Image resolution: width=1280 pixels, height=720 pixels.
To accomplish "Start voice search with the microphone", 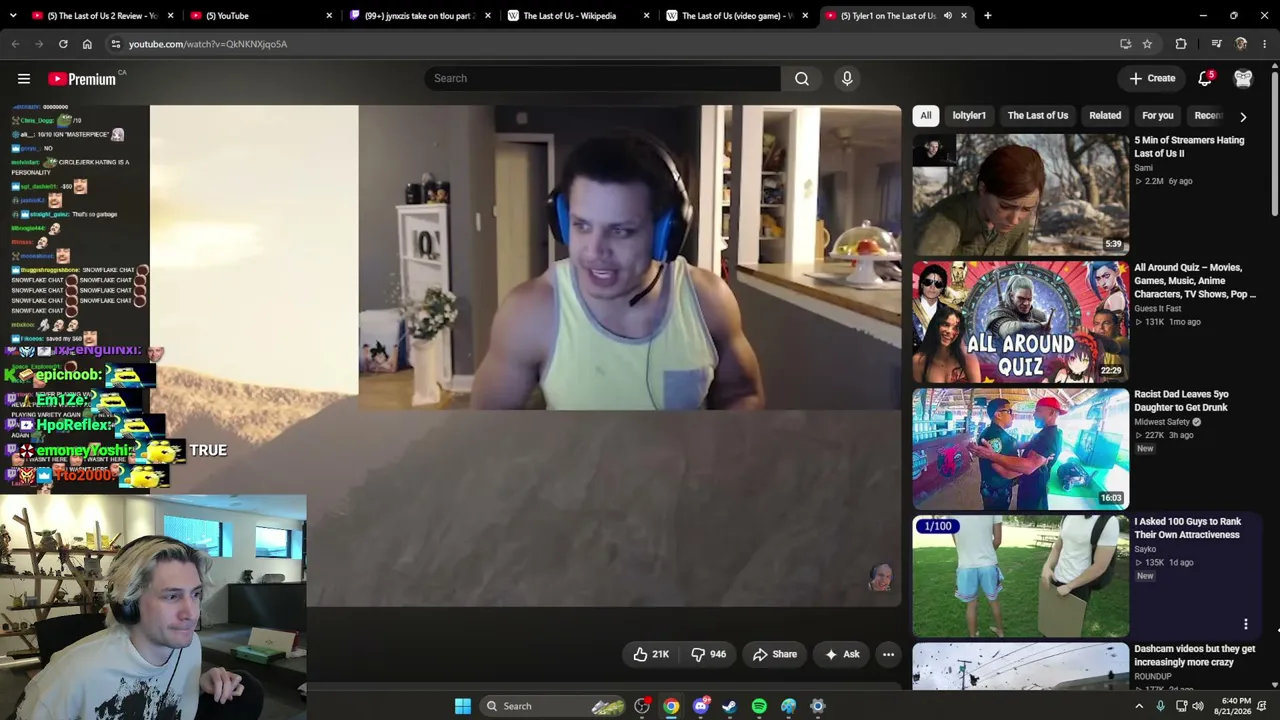I will point(847,79).
